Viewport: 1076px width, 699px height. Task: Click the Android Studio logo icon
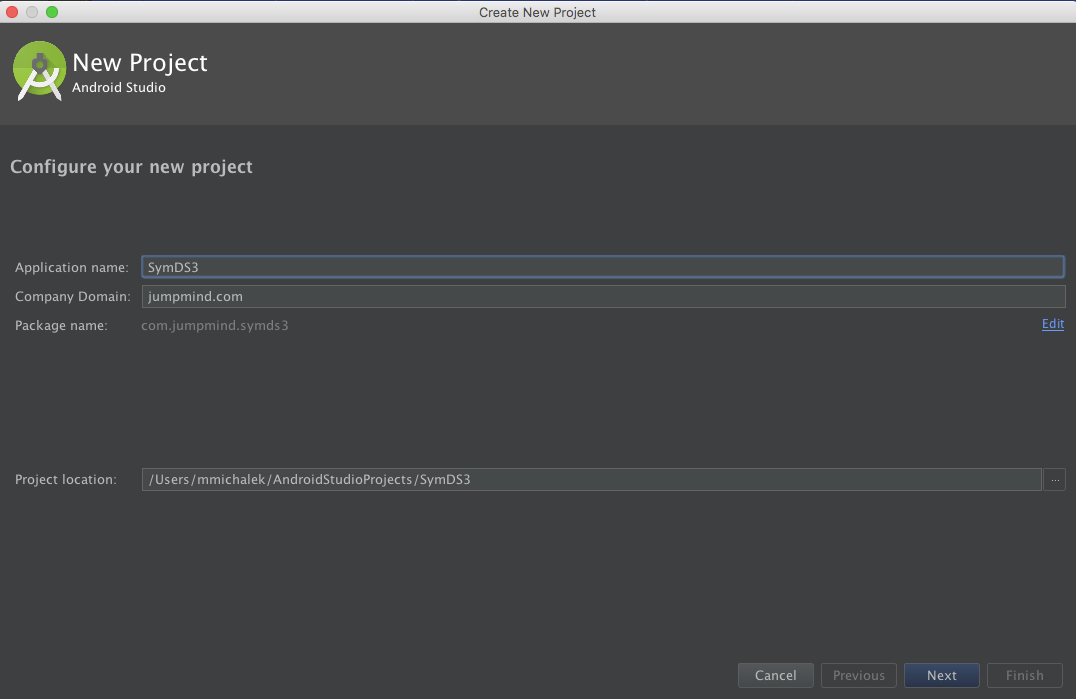40,72
